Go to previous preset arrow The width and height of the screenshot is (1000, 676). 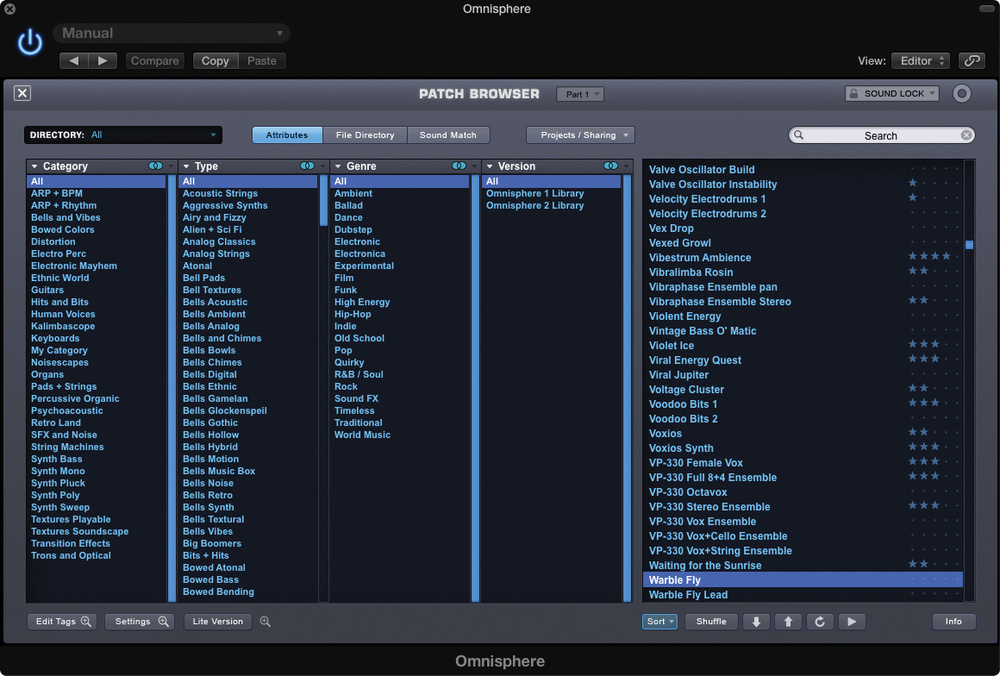click(x=74, y=61)
